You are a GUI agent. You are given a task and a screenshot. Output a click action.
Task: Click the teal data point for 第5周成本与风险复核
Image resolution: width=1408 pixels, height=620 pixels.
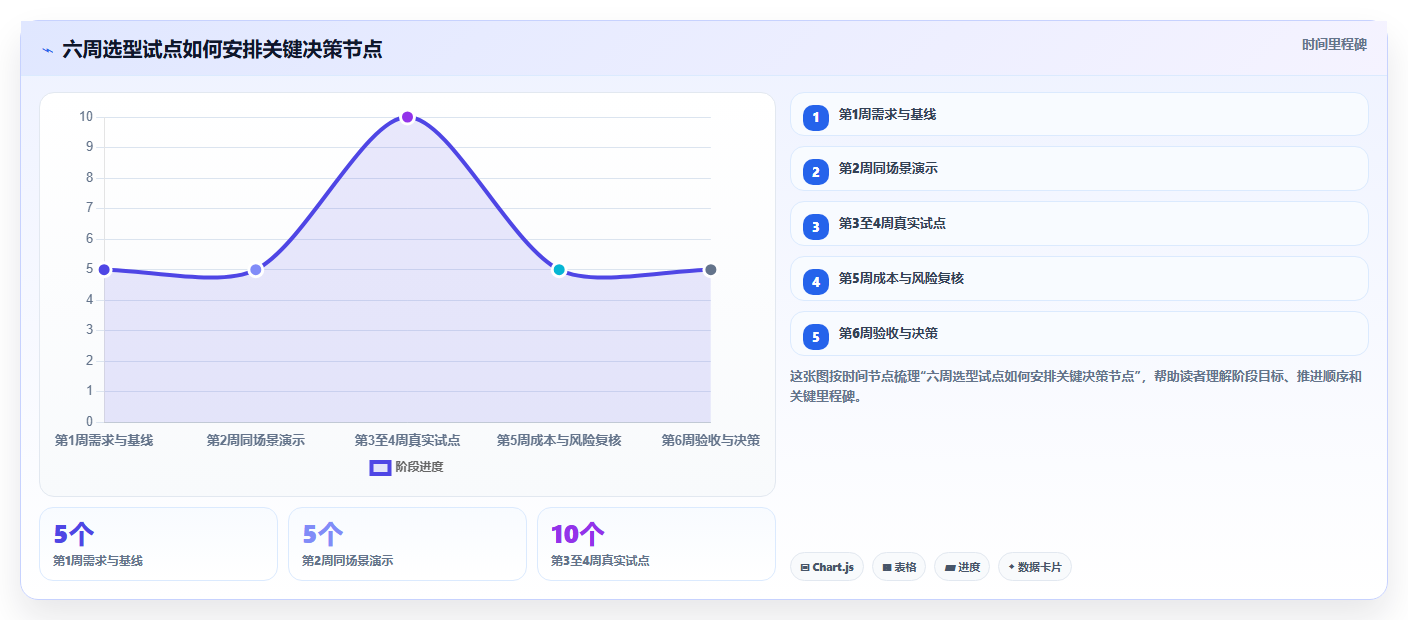click(x=559, y=270)
